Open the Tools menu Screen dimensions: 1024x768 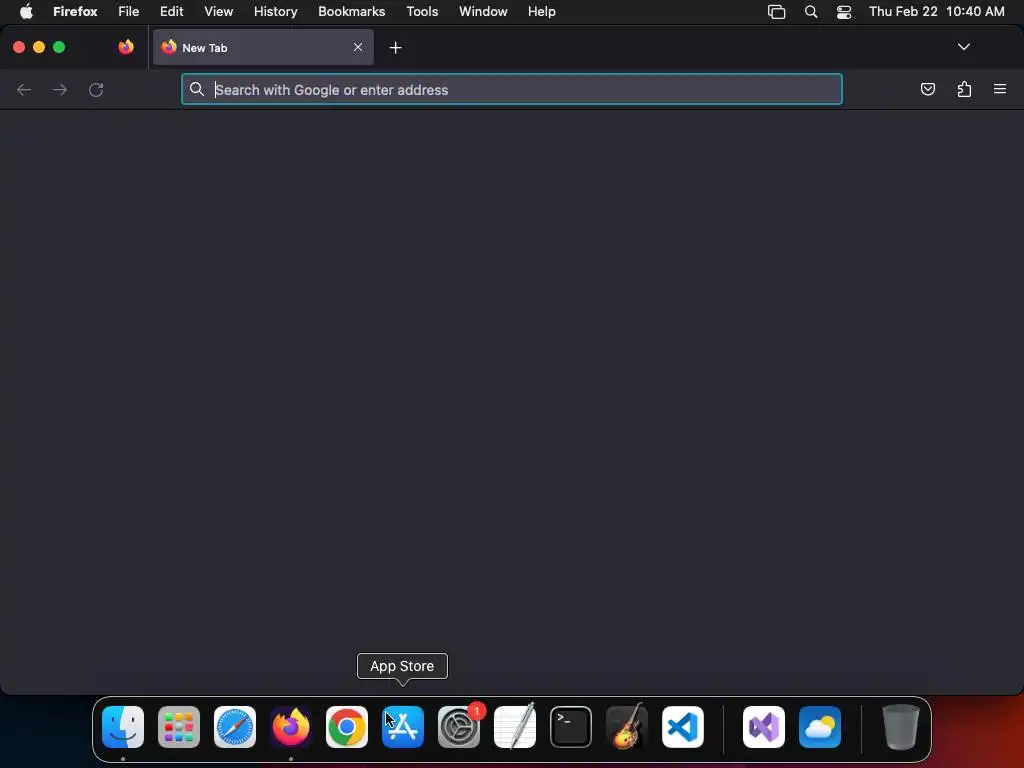pos(422,12)
